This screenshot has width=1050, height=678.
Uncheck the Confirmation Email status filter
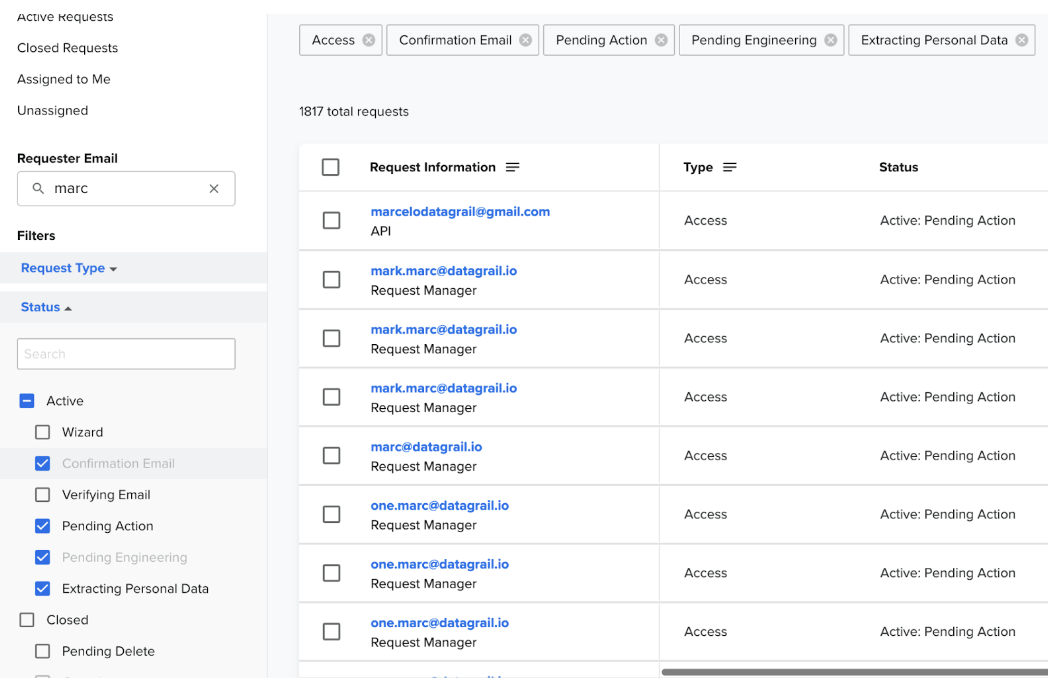(42, 464)
